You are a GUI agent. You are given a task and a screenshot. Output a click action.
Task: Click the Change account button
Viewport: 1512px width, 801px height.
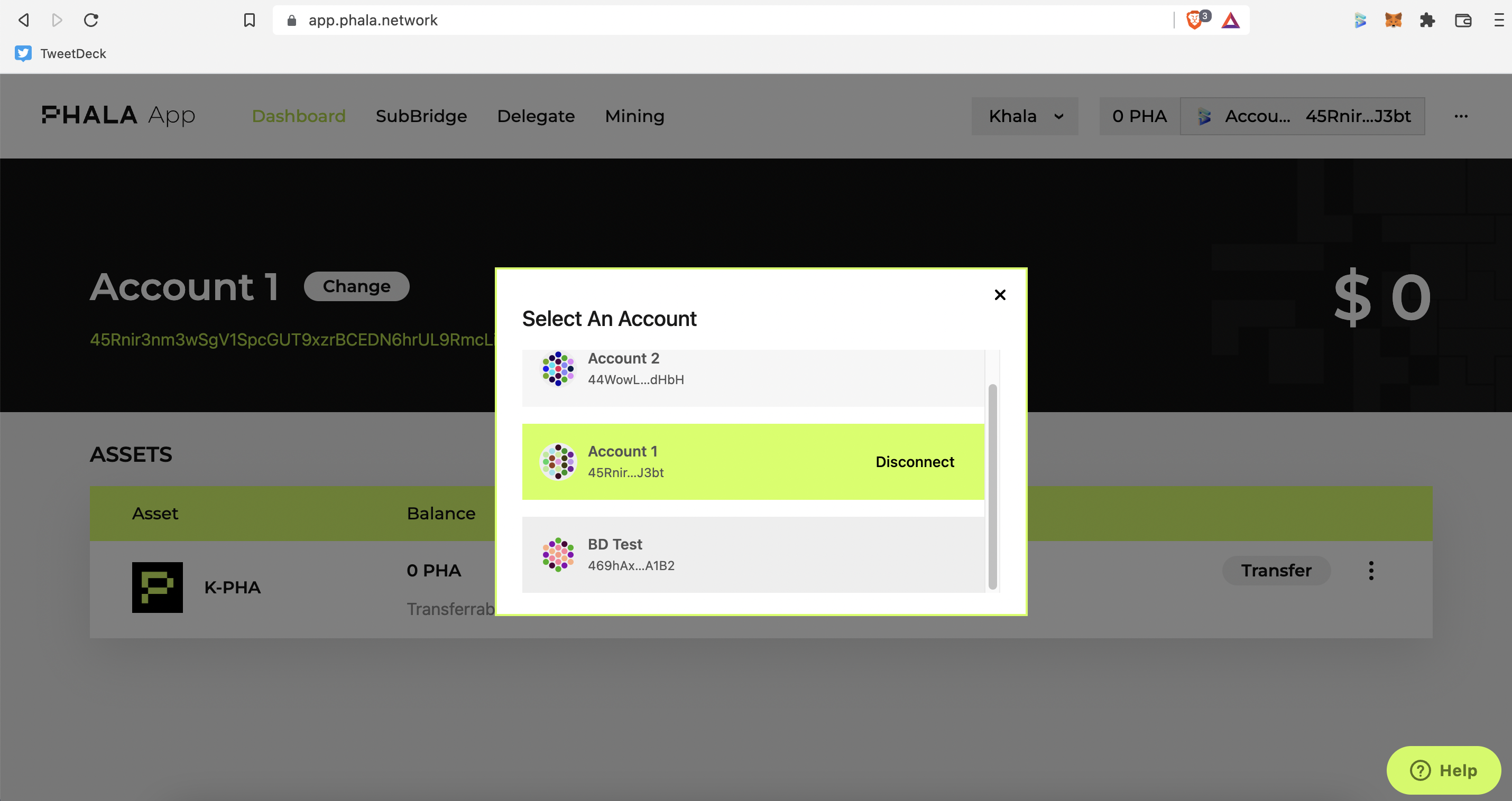(x=356, y=286)
